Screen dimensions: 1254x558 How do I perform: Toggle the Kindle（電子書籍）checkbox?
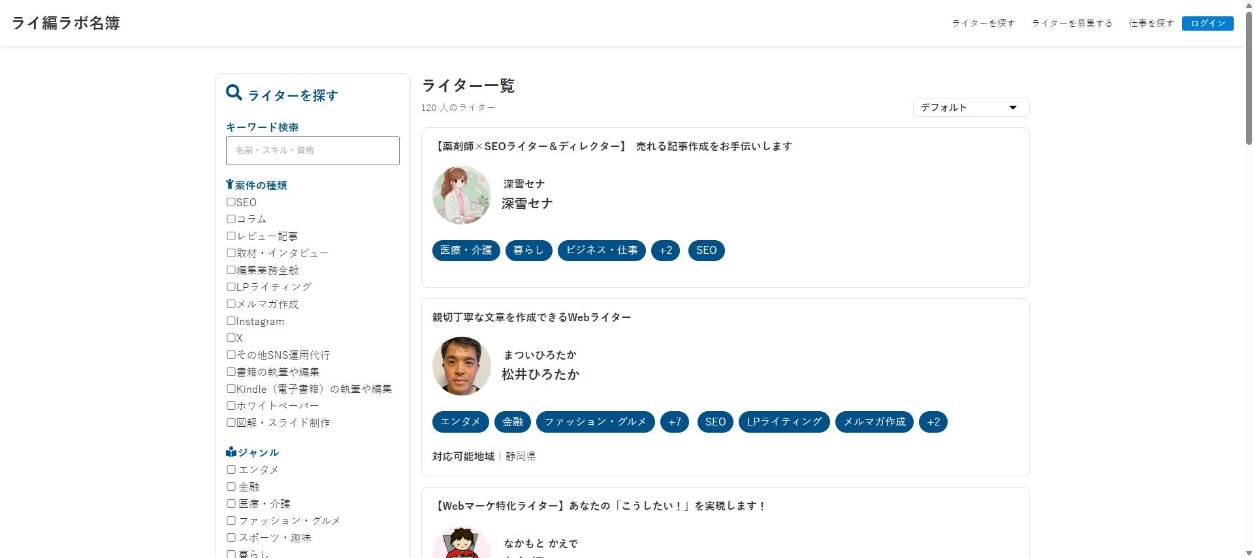point(231,389)
